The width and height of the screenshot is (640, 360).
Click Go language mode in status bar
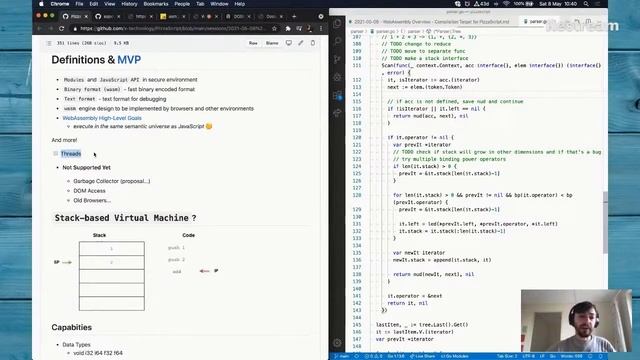pos(552,356)
